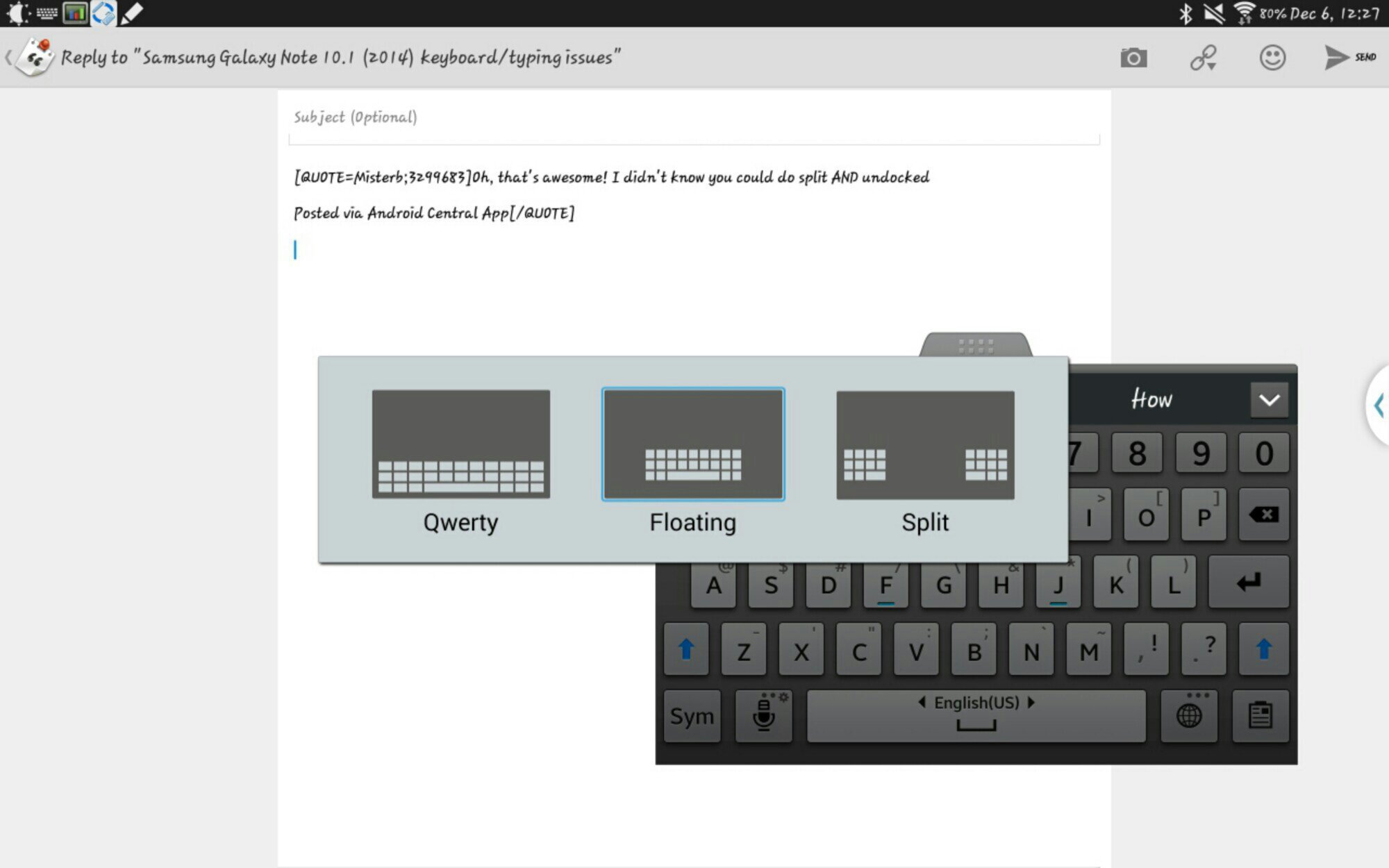This screenshot has width=1389, height=868.
Task: Toggle the right Shift key
Action: pyautogui.click(x=1264, y=649)
